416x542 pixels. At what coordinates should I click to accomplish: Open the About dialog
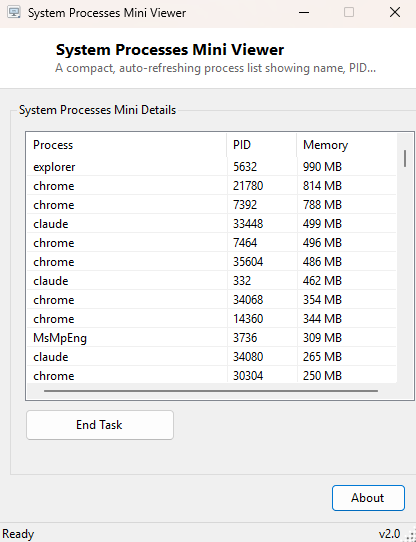(x=368, y=498)
